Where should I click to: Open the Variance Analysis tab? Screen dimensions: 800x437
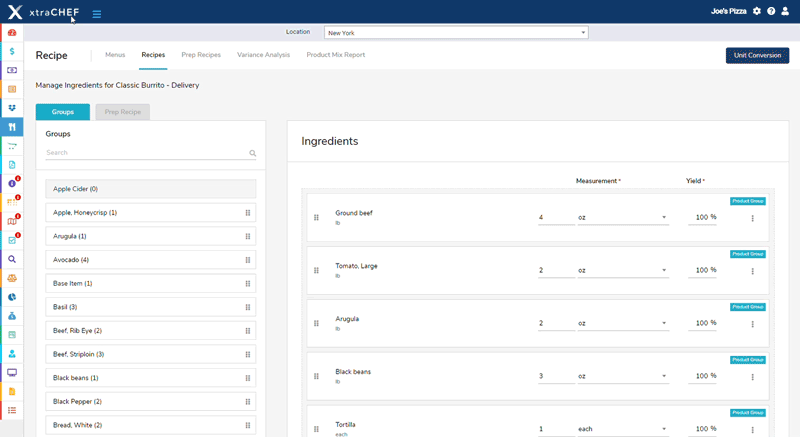coord(263,55)
